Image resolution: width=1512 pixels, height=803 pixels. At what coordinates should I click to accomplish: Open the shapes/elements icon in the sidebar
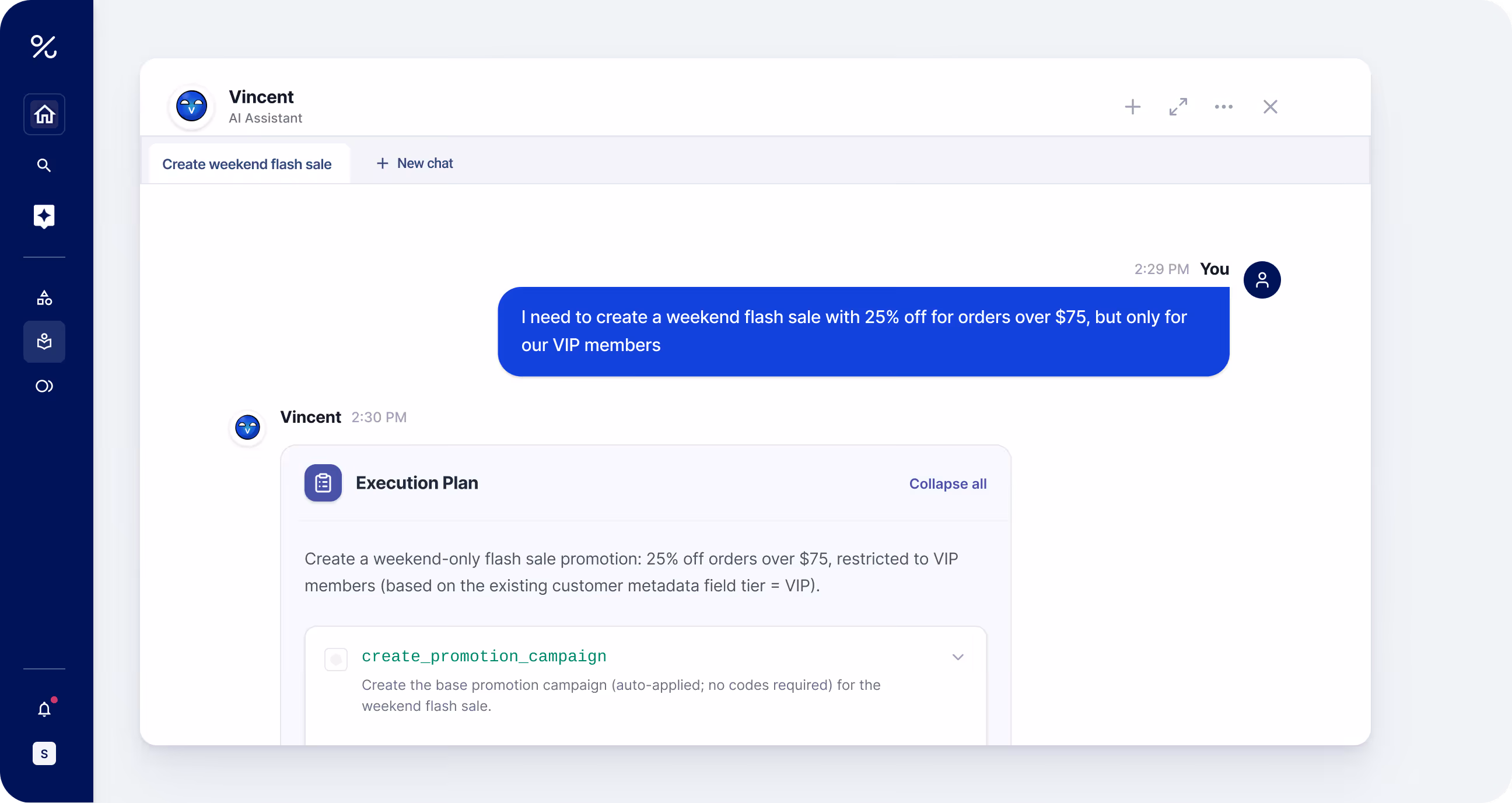click(44, 297)
